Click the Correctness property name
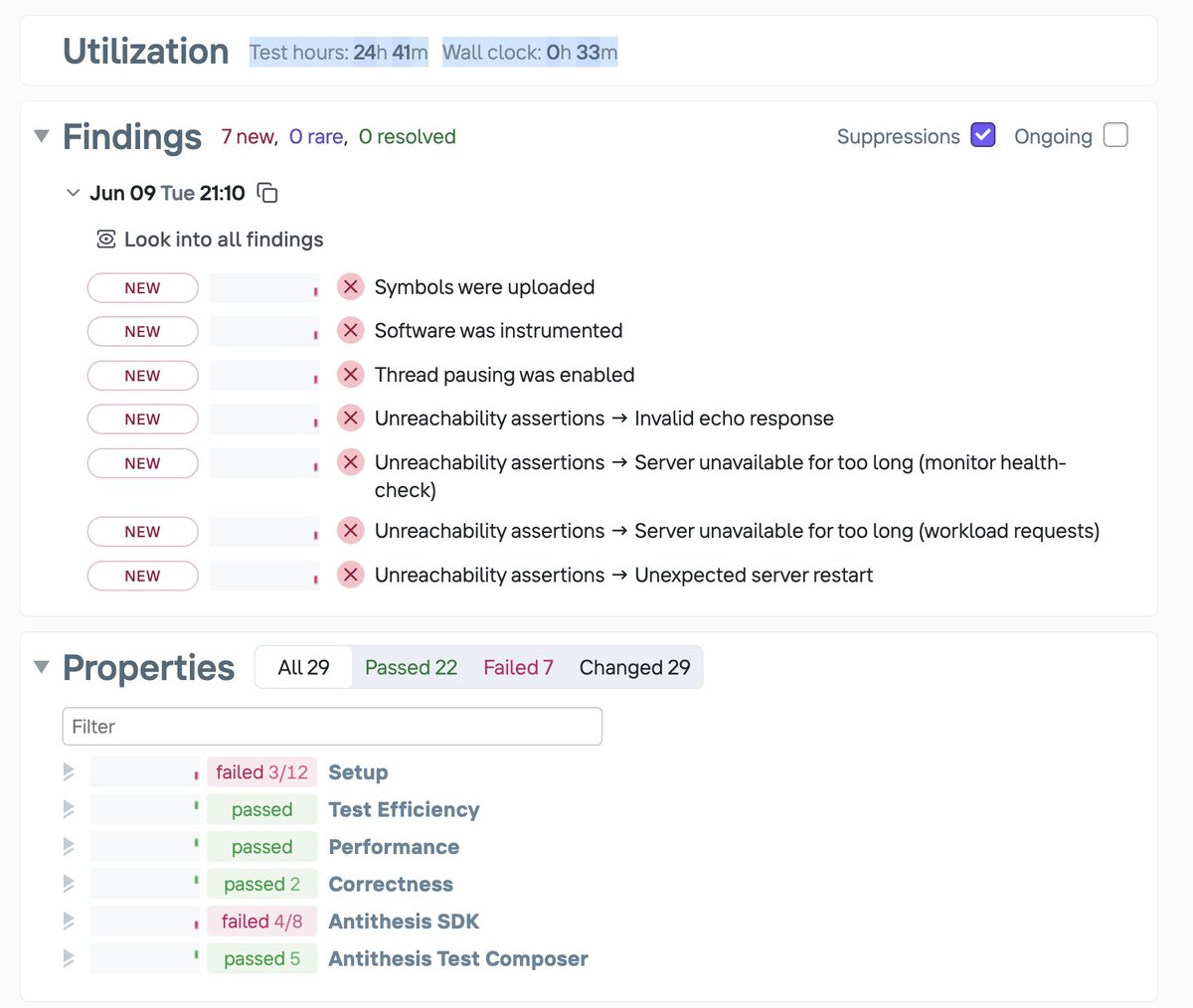Screen dimensions: 1193x1008 tap(391, 884)
